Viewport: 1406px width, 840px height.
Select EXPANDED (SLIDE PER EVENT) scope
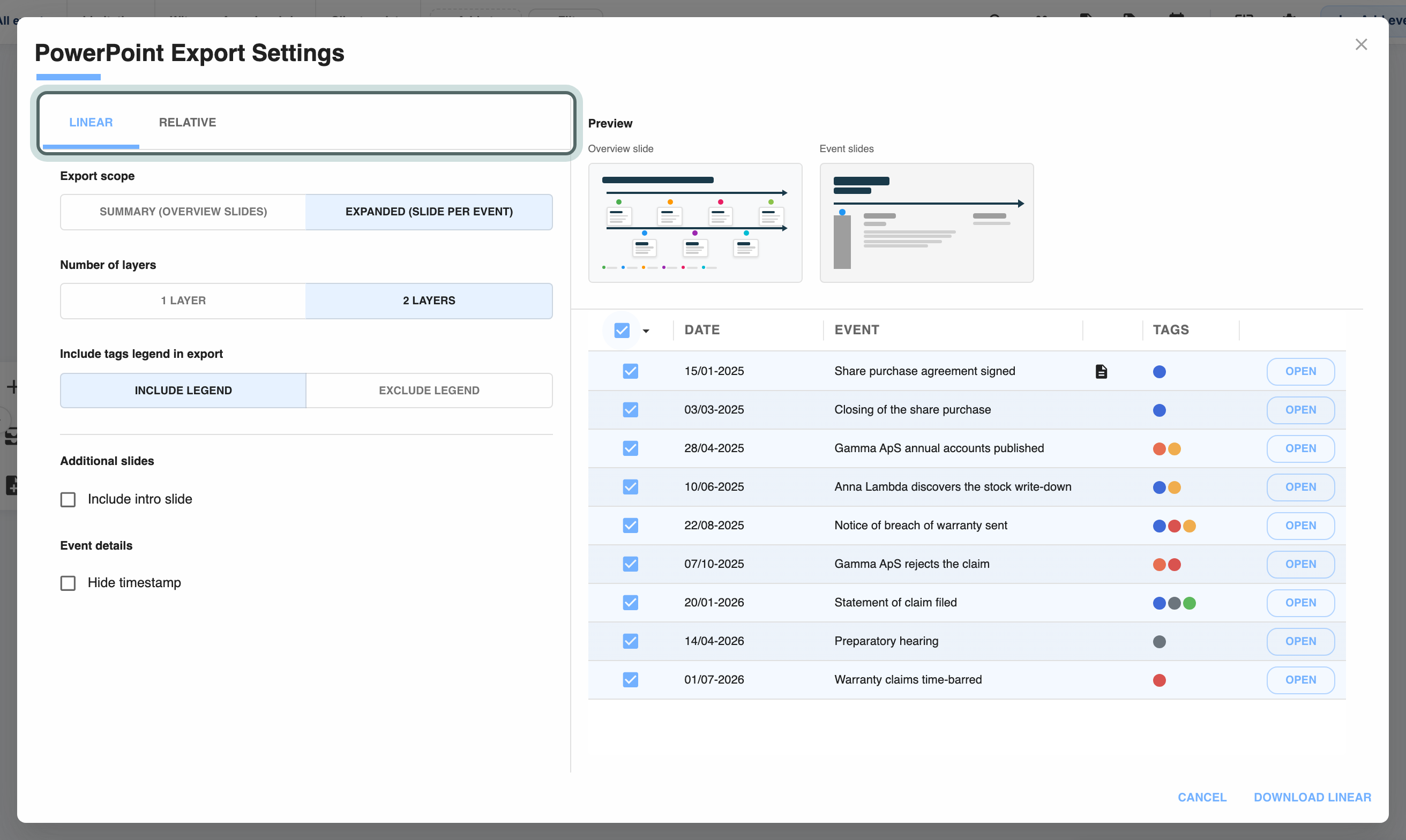coord(429,212)
